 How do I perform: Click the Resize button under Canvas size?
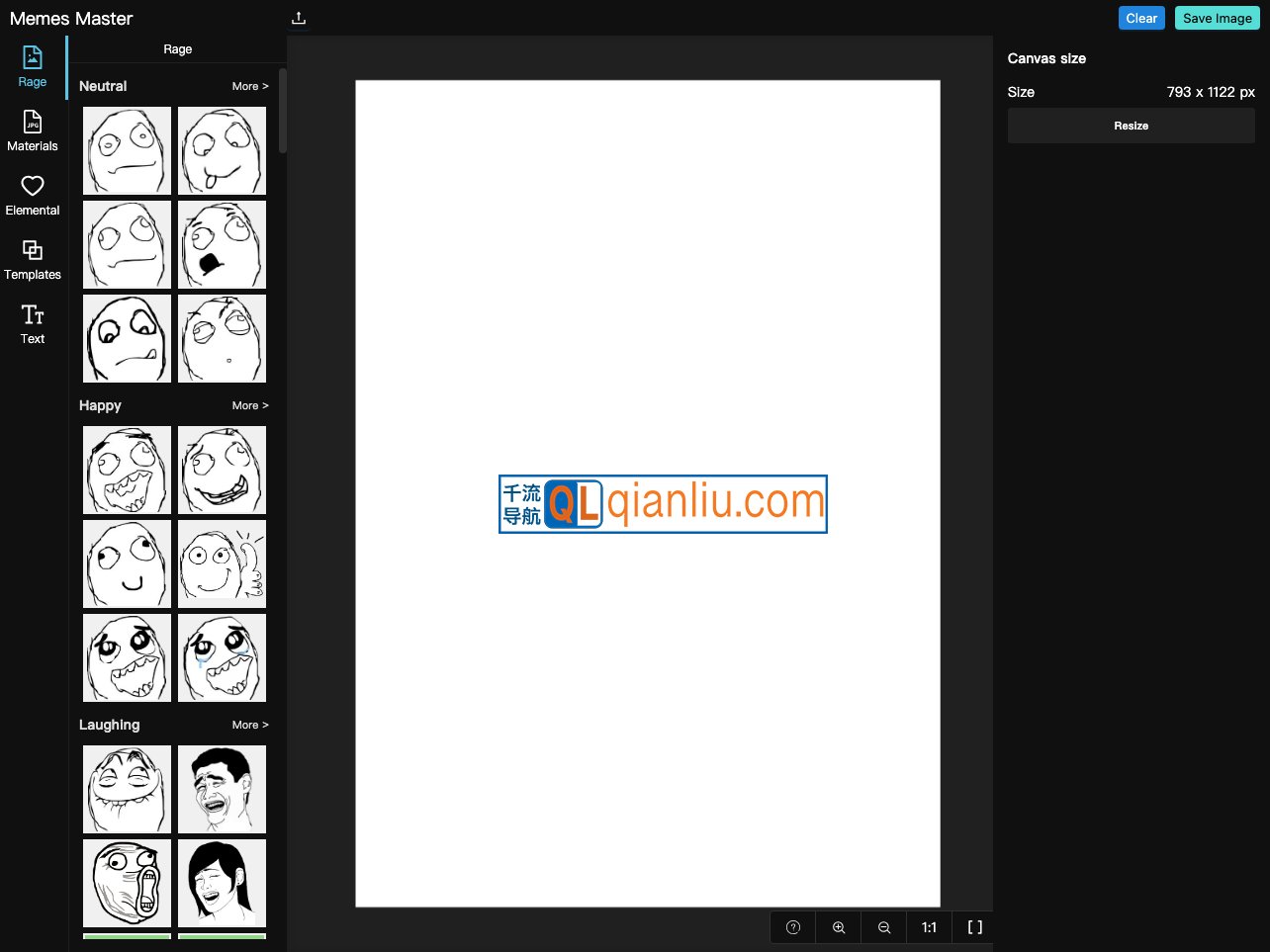click(x=1131, y=126)
